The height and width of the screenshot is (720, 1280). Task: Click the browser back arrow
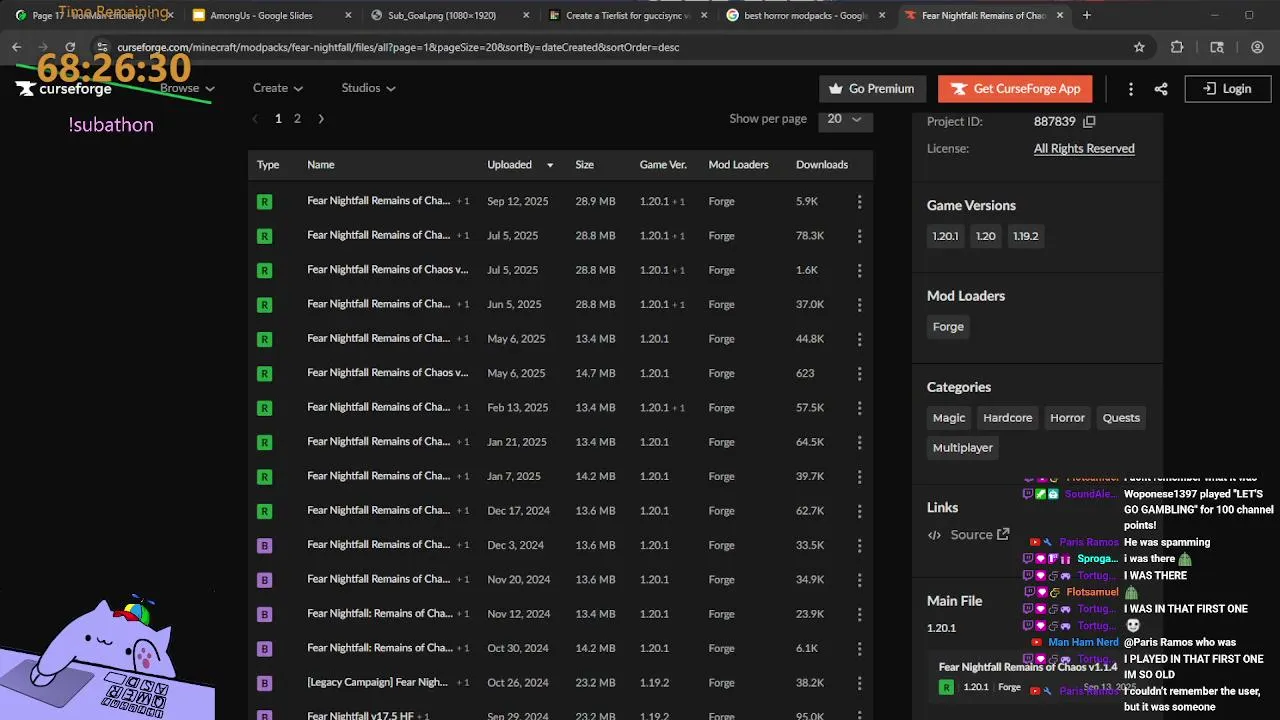point(17,47)
